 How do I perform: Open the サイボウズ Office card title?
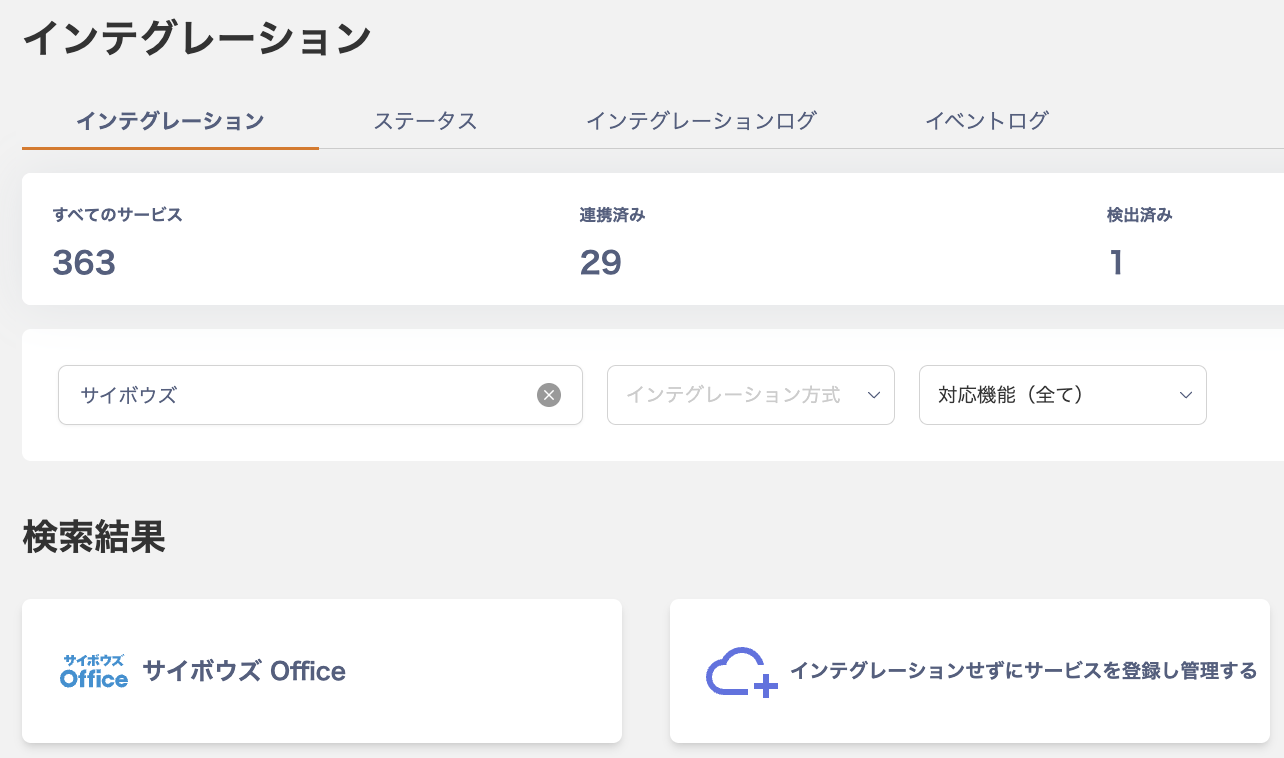point(244,671)
